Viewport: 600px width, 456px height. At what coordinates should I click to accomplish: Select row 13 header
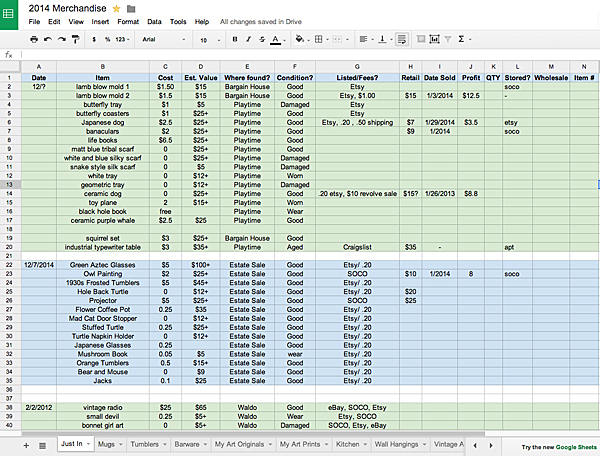pos(10,185)
